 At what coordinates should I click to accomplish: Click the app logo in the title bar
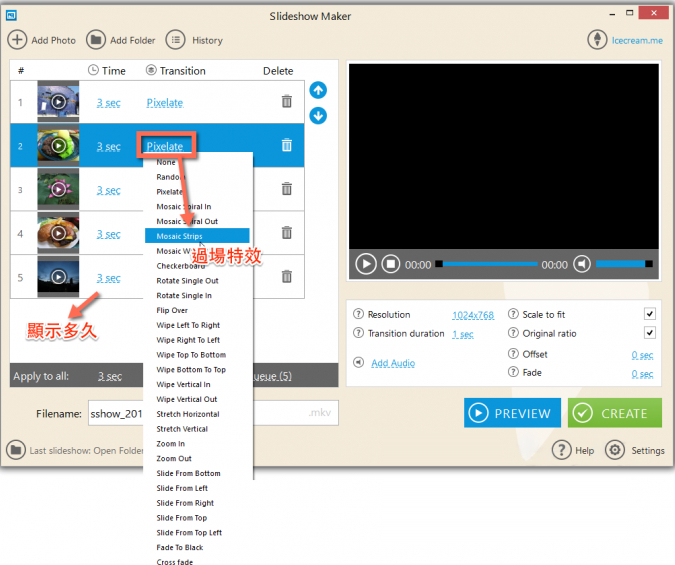pos(11,16)
